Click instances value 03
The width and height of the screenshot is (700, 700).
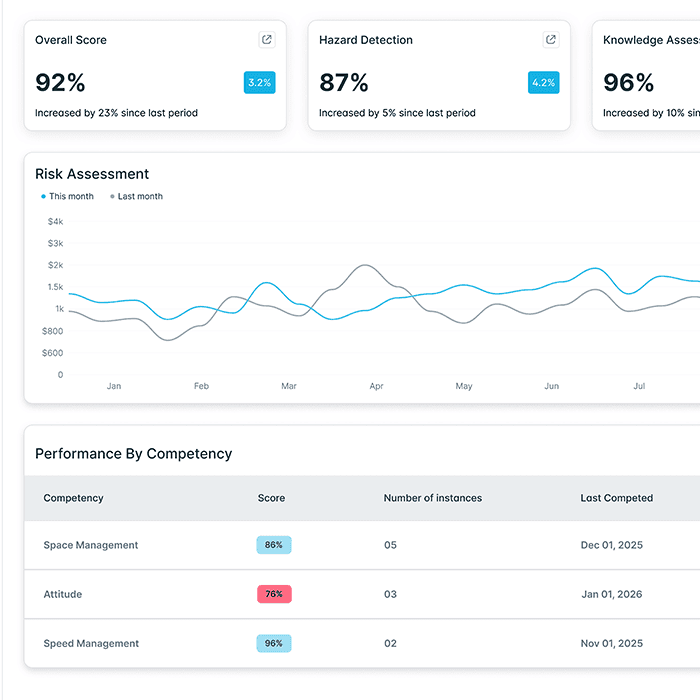pos(391,594)
